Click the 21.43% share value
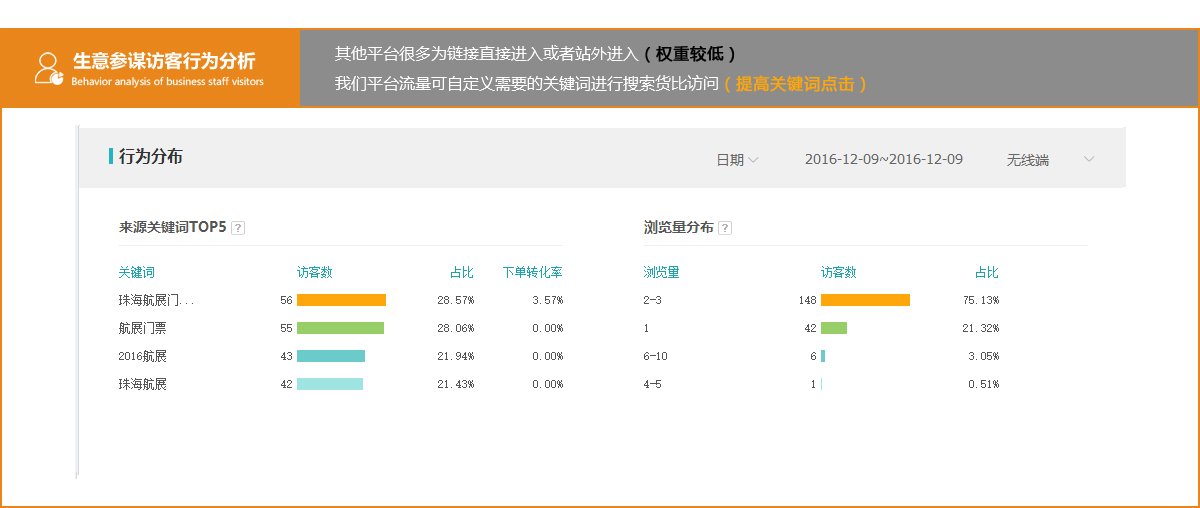This screenshot has height=508, width=1200. point(455,384)
